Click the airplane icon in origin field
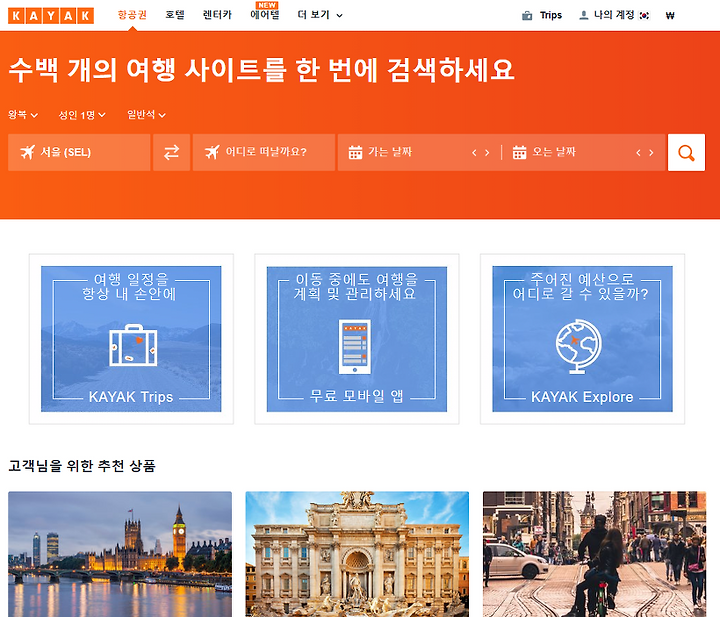The height and width of the screenshot is (617, 720). click(x=28, y=152)
